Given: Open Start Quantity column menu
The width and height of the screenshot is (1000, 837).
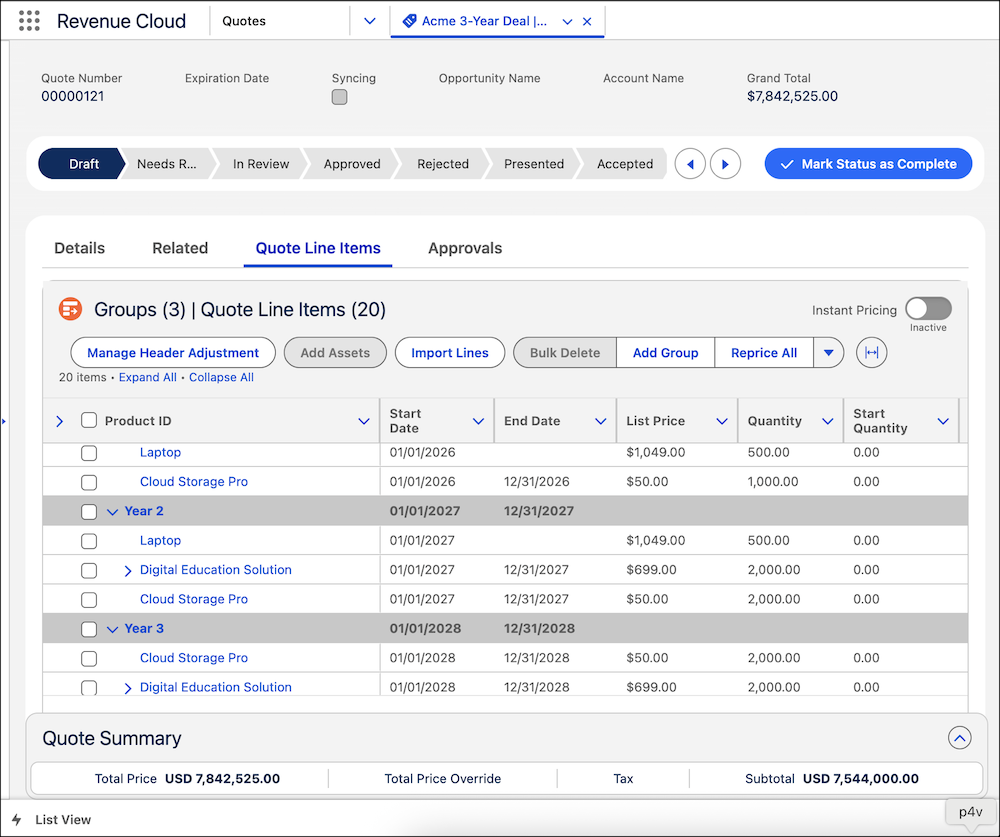Looking at the screenshot, I should pyautogui.click(x=943, y=421).
